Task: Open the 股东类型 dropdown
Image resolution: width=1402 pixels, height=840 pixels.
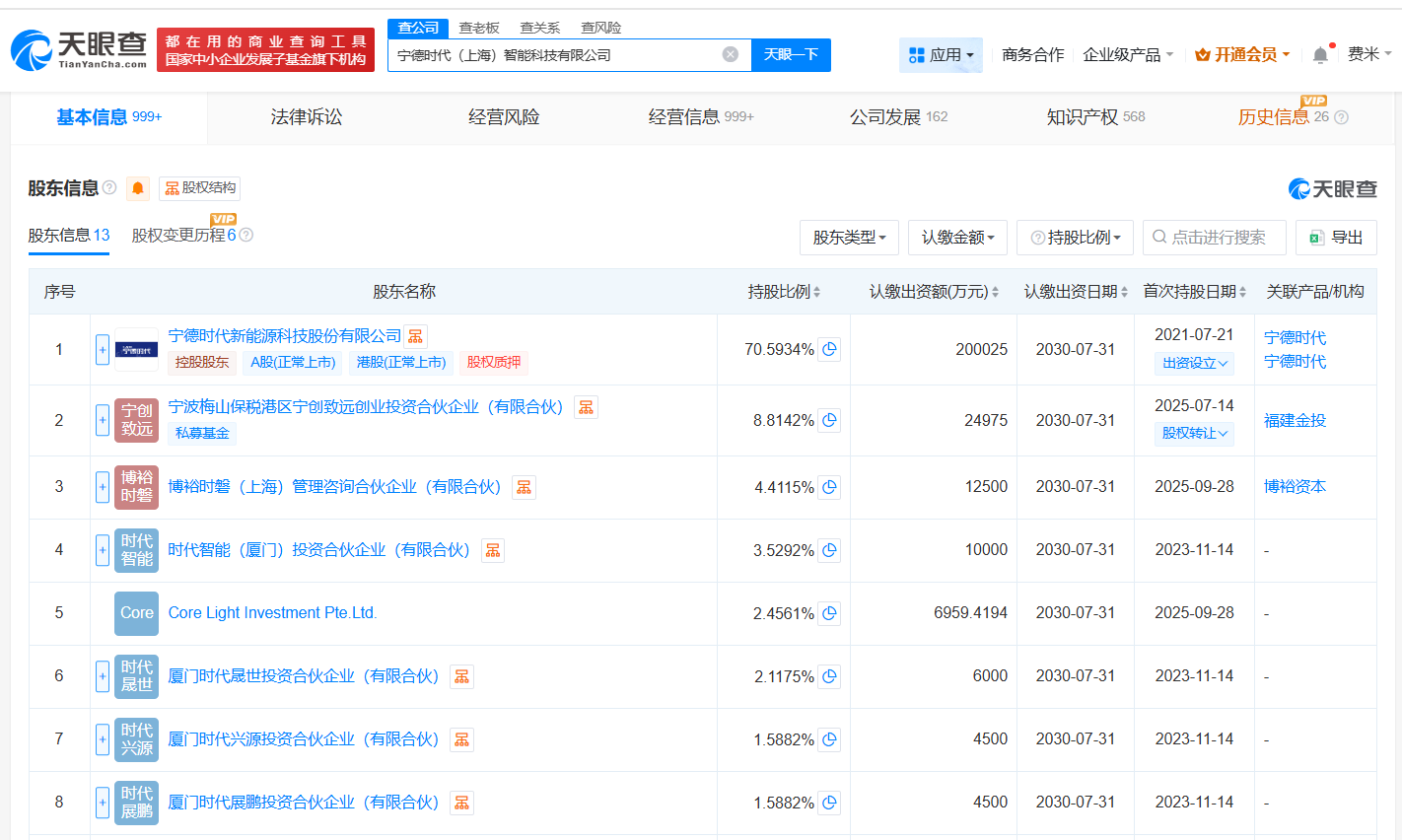Action: (x=849, y=237)
